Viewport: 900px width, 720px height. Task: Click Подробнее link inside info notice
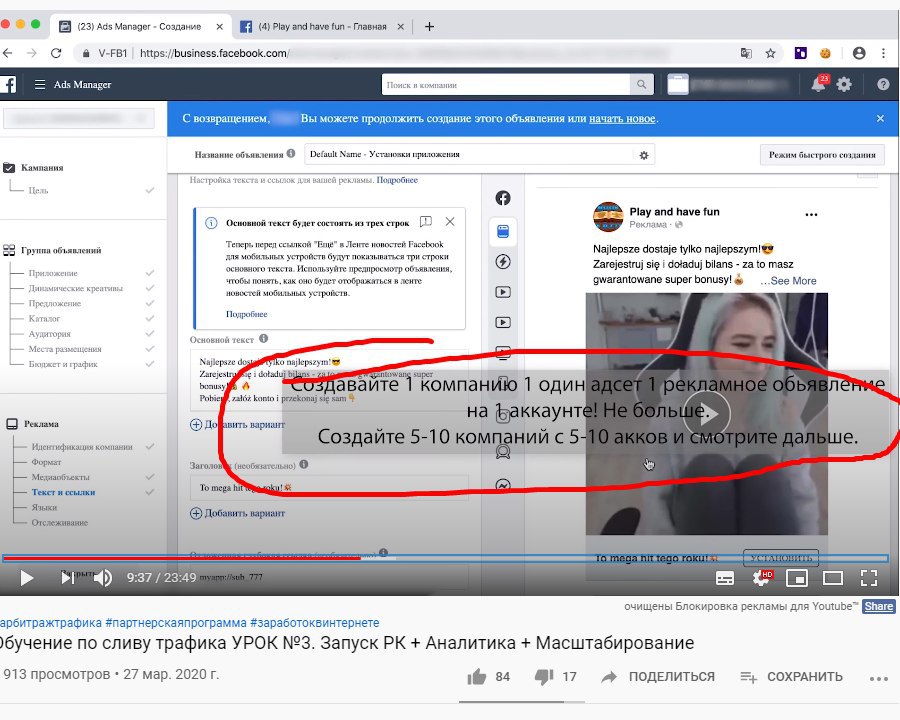coord(246,314)
